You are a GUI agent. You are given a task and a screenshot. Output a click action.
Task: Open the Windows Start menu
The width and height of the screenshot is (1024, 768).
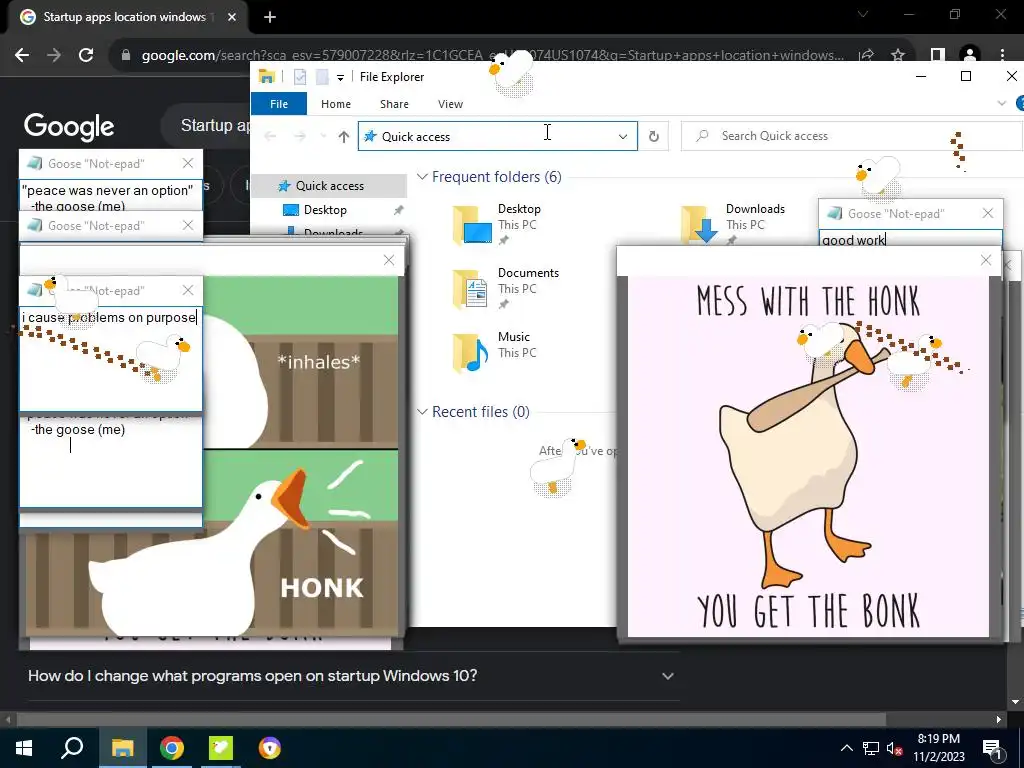click(24, 748)
